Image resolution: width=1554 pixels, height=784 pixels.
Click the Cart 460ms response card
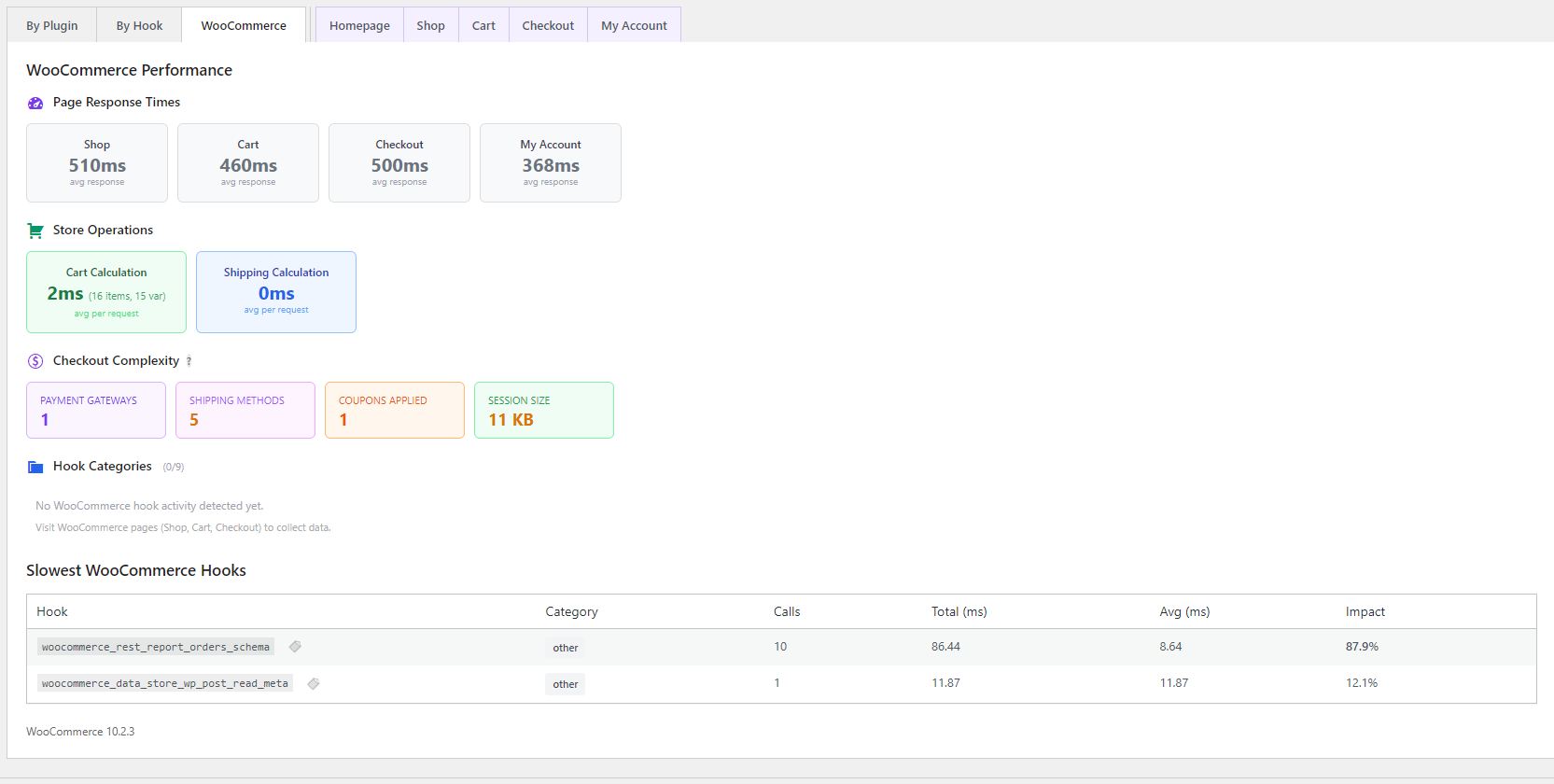click(x=248, y=162)
